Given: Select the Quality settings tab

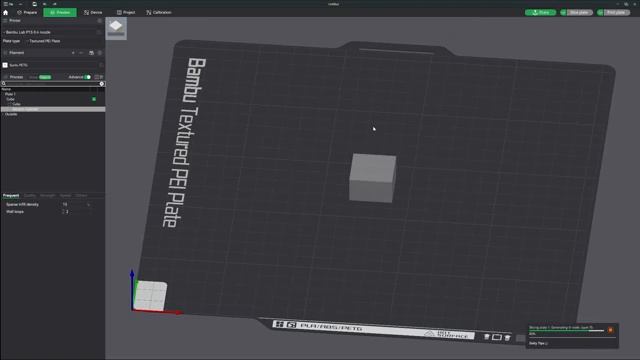Looking at the screenshot, I should point(30,196).
